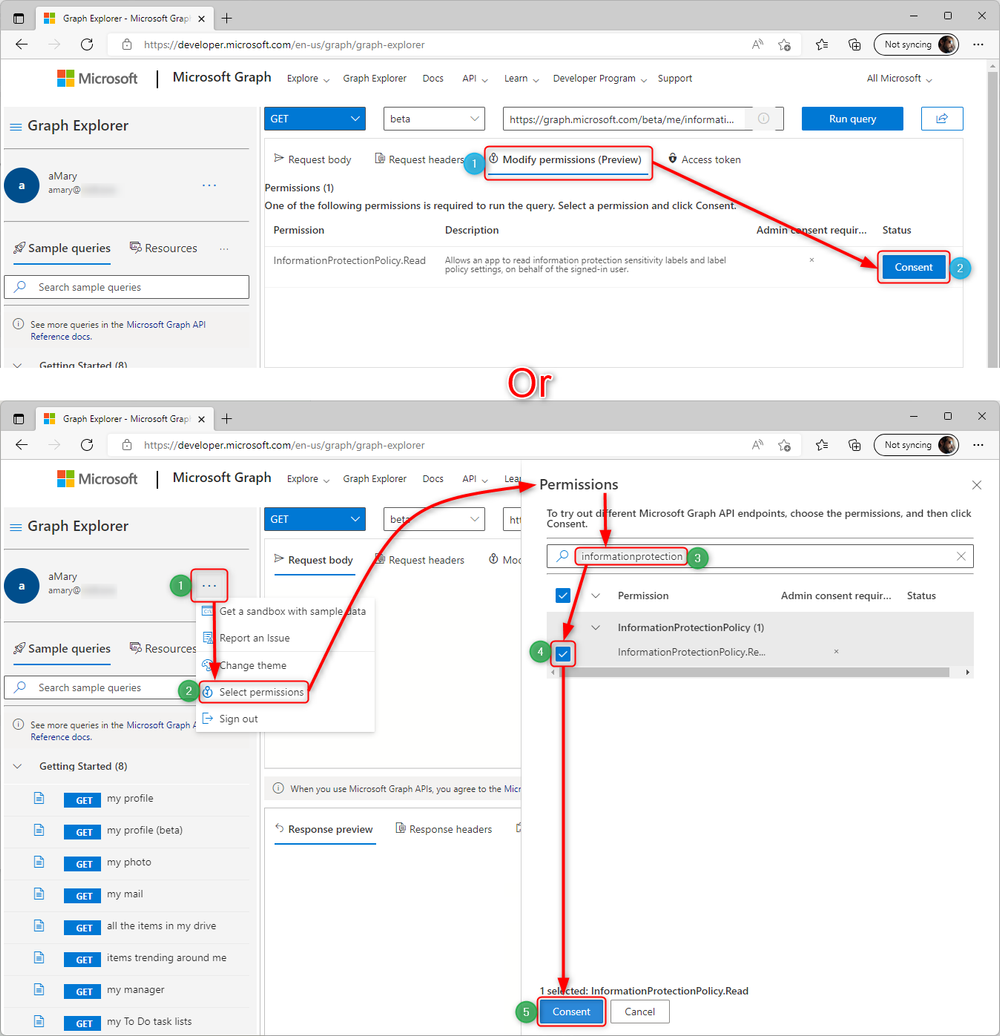
Task: Click the back arrow in the top browser window
Action: point(22,44)
